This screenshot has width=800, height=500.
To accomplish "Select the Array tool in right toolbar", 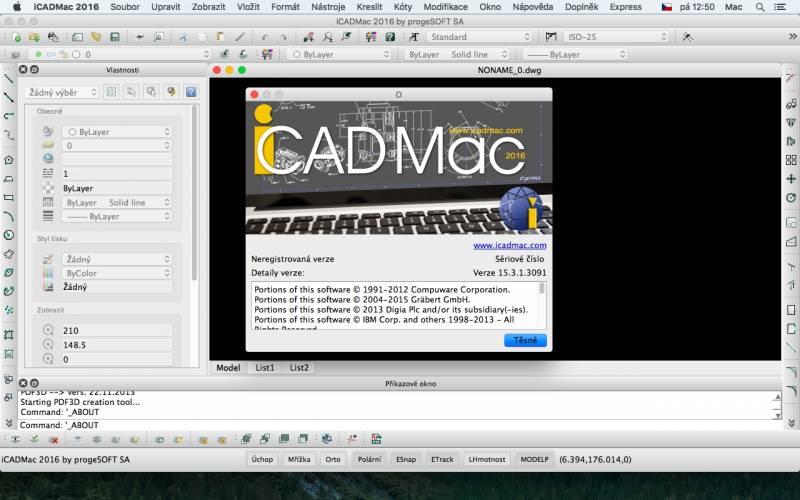I will click(791, 160).
